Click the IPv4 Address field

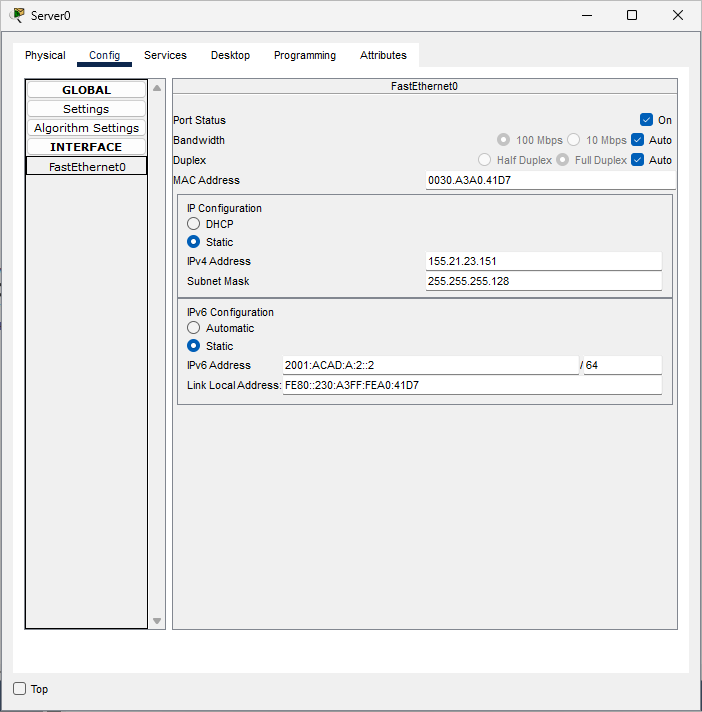pos(544,261)
